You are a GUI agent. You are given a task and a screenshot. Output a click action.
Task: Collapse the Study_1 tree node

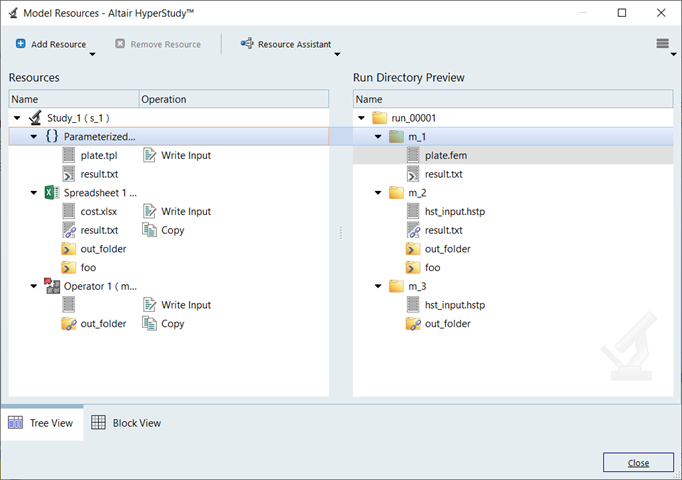click(x=18, y=118)
